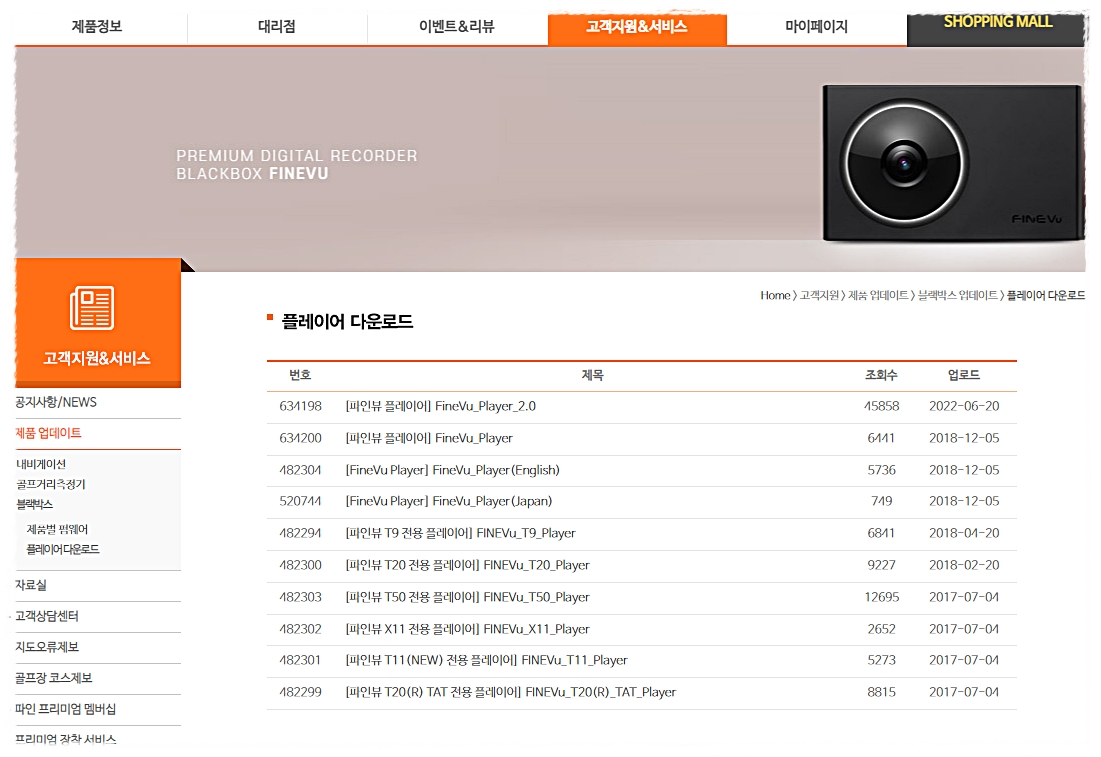Click the Home breadcrumb link

click(775, 296)
